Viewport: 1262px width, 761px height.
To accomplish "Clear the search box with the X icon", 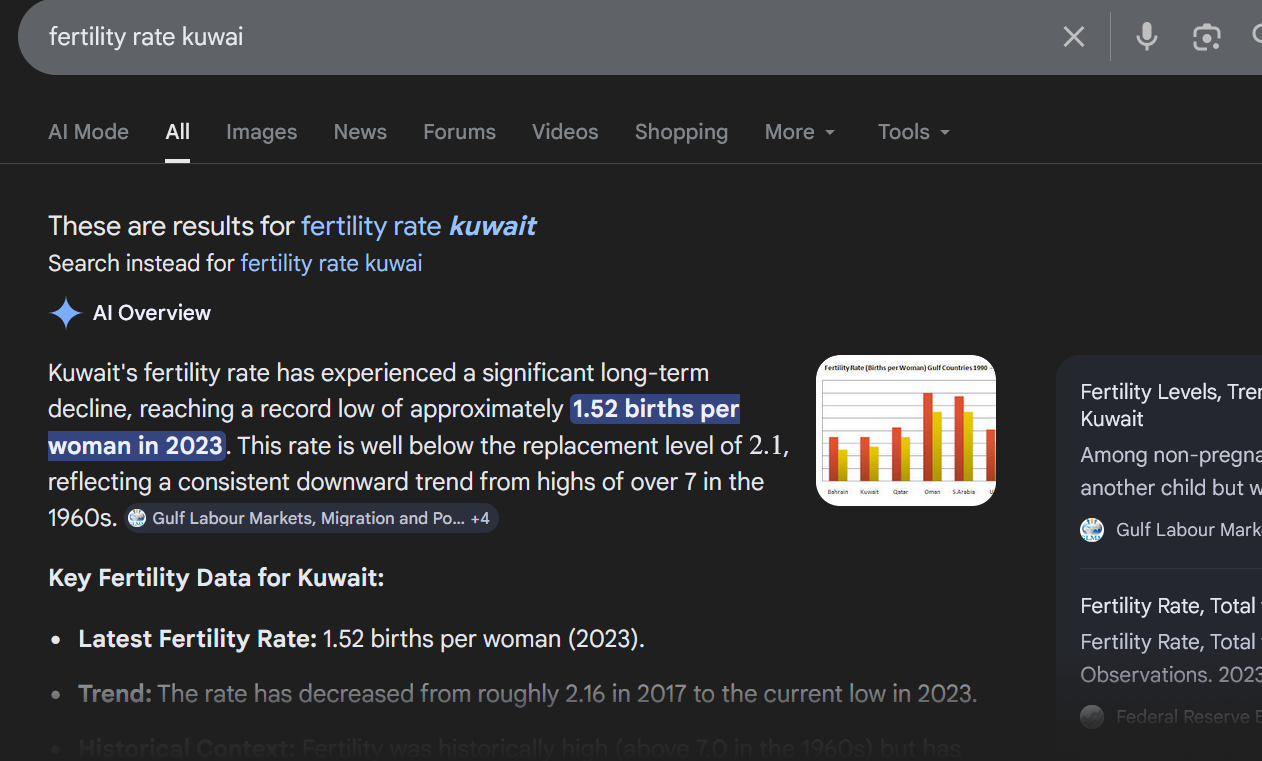I will (1073, 37).
